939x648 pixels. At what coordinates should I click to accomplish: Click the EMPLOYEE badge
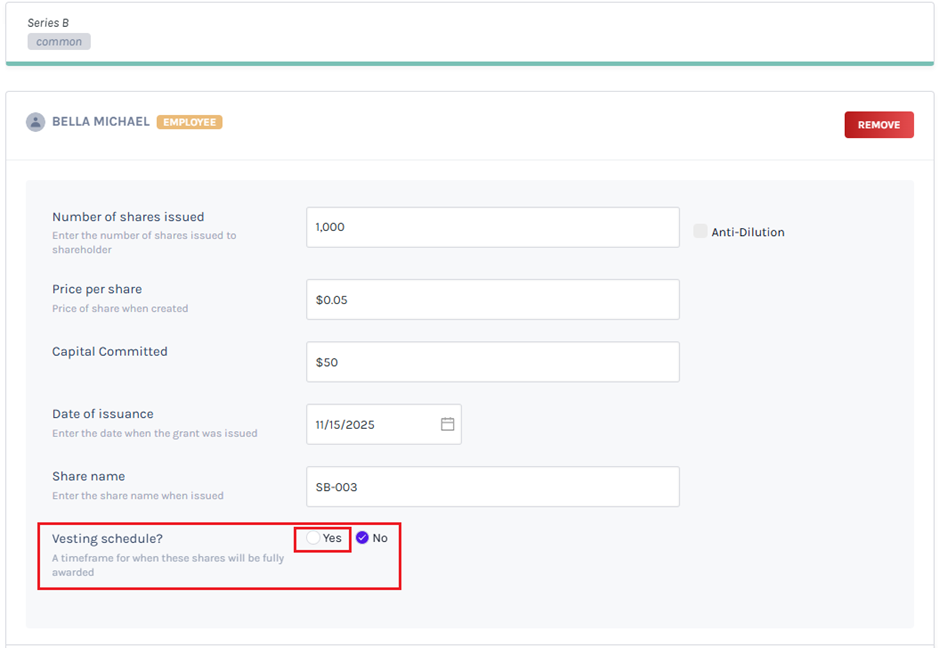[189, 122]
